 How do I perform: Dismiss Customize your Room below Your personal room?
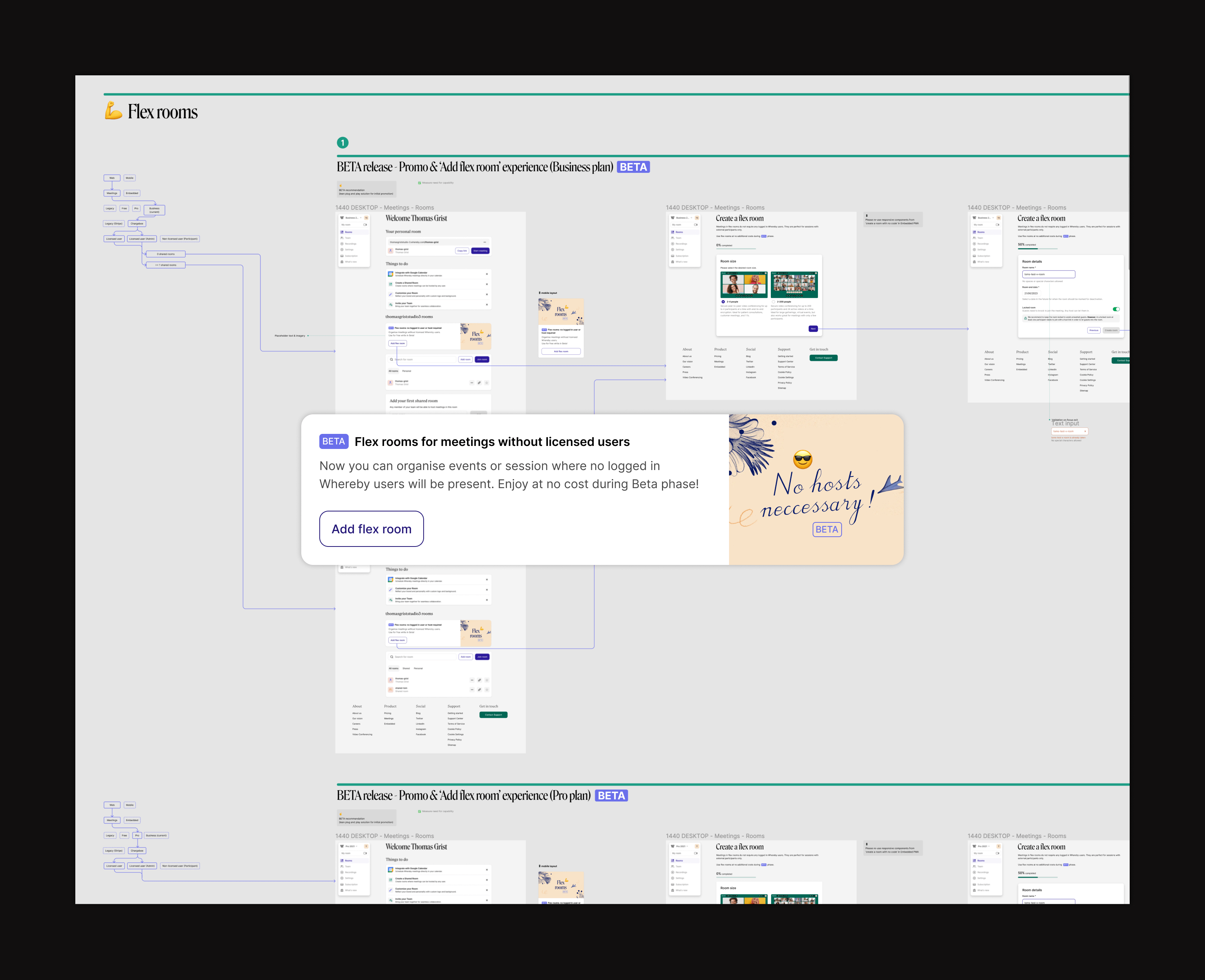click(487, 294)
